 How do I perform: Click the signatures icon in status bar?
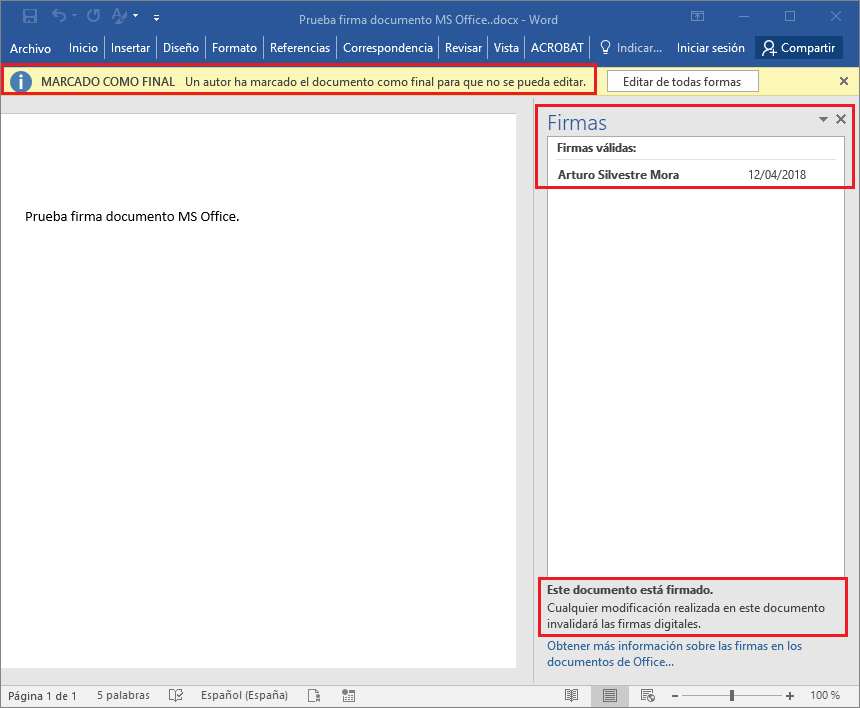coord(313,695)
